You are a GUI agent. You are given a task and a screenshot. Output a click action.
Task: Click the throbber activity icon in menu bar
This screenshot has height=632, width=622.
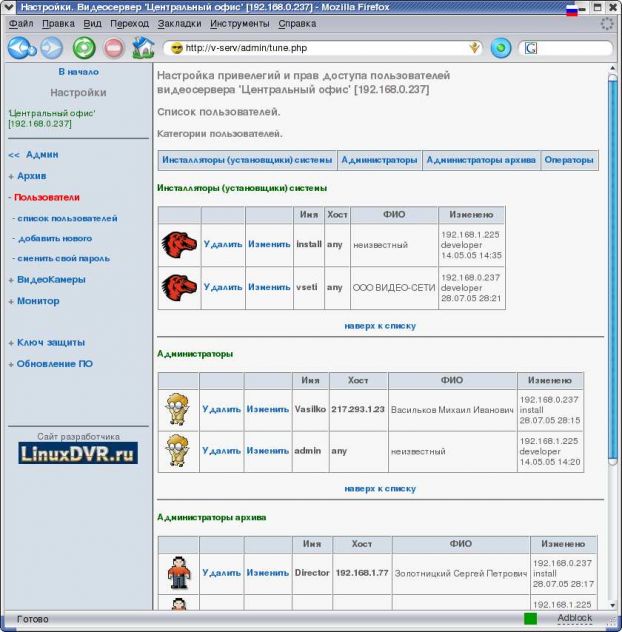[x=607, y=24]
